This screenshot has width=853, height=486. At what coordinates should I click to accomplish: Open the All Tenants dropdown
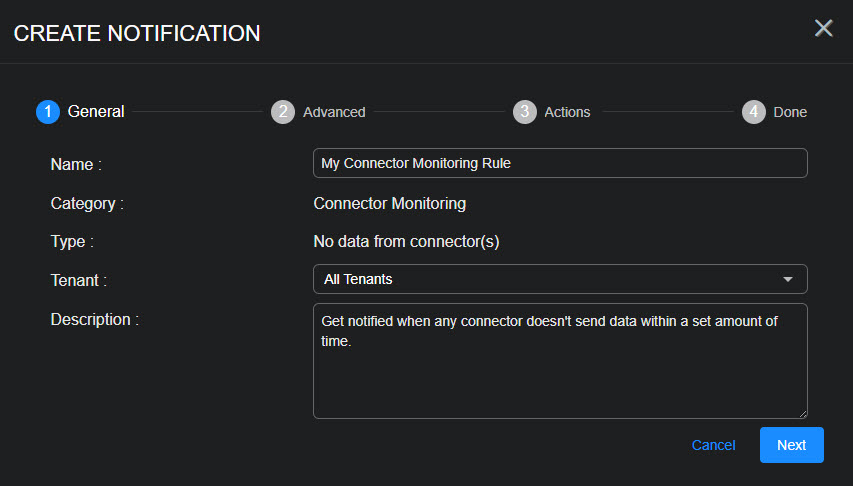(550, 279)
